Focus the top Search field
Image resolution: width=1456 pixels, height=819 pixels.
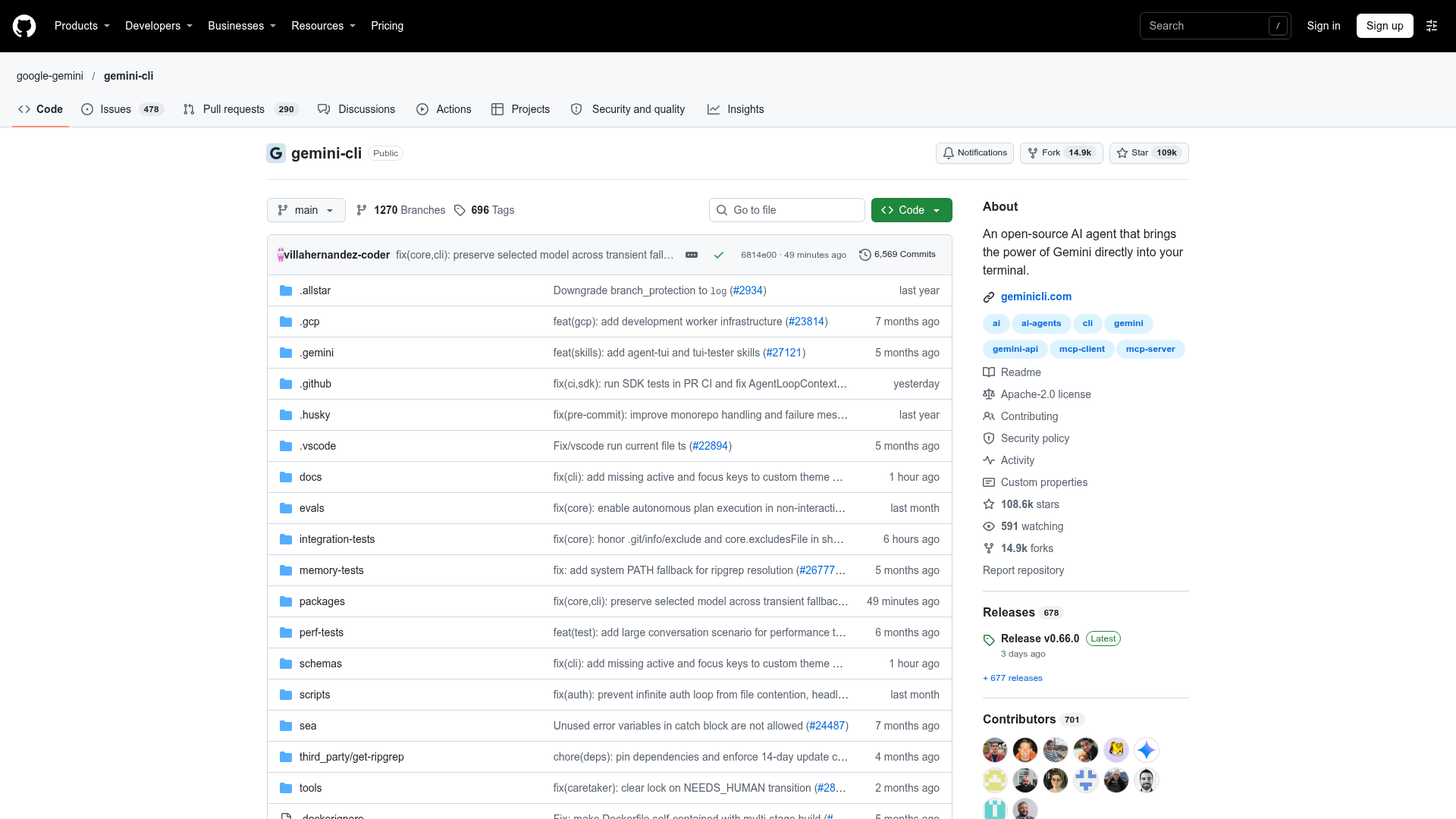click(x=1215, y=26)
